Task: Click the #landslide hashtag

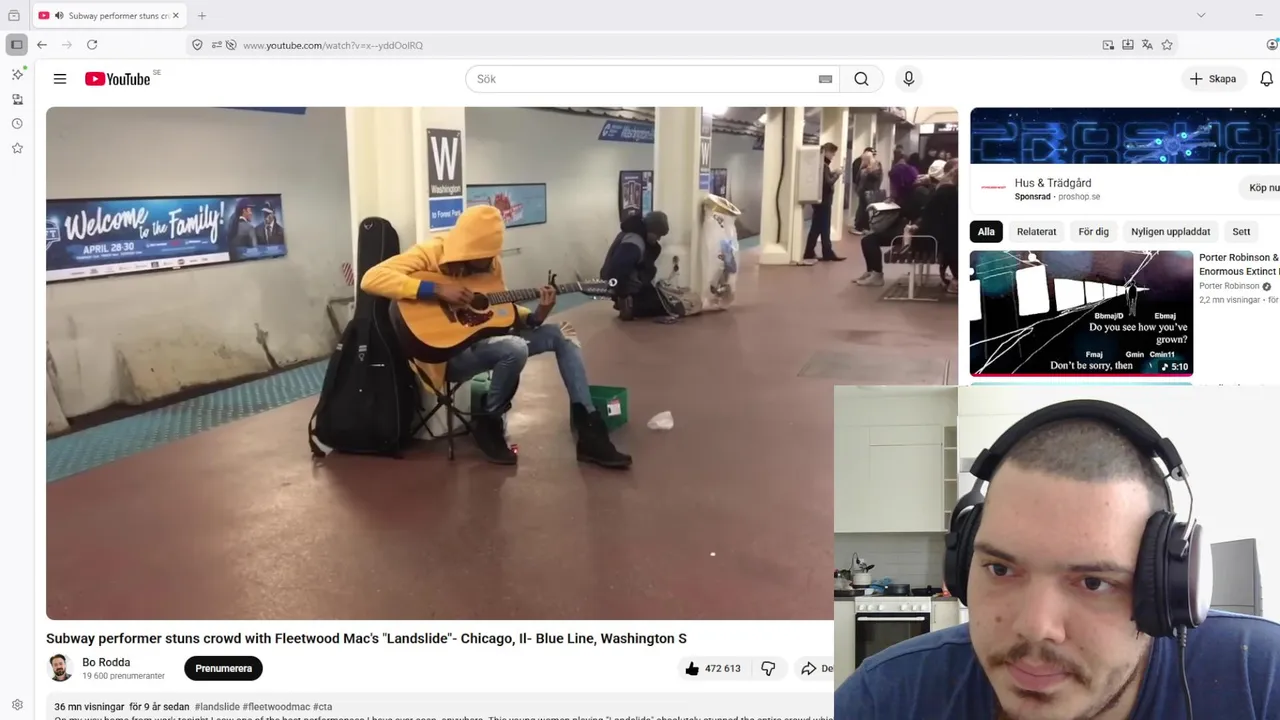Action: point(217,707)
